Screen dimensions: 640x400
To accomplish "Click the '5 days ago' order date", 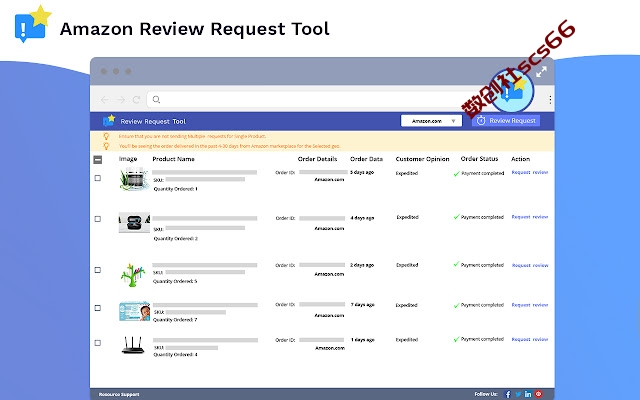I will tap(362, 172).
